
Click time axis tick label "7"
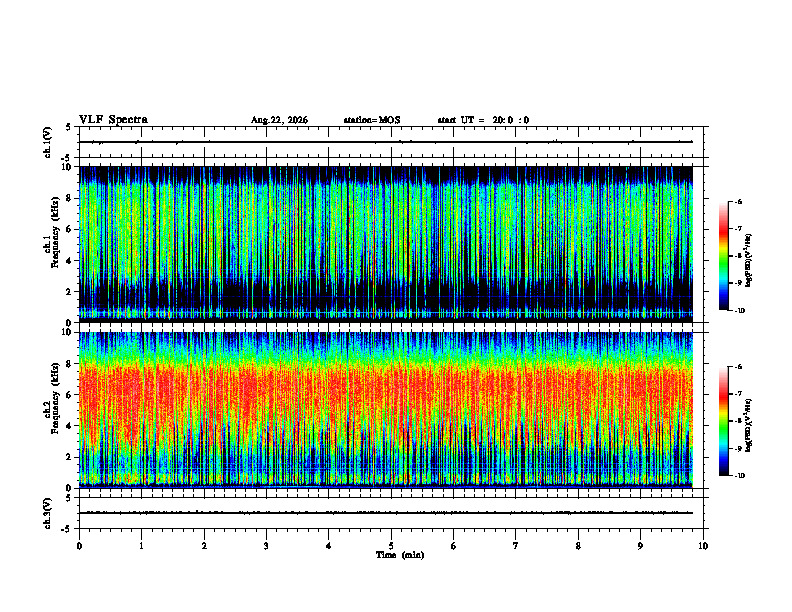click(x=516, y=546)
